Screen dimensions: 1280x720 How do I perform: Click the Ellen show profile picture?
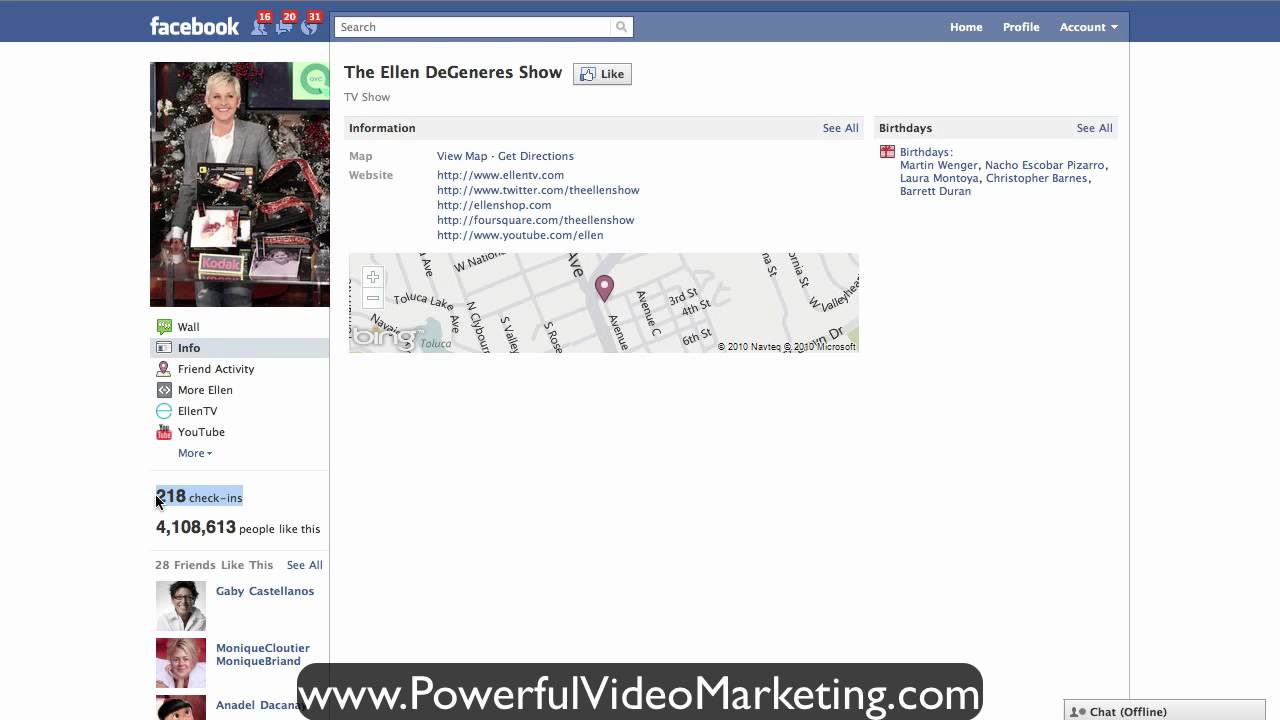pos(240,184)
